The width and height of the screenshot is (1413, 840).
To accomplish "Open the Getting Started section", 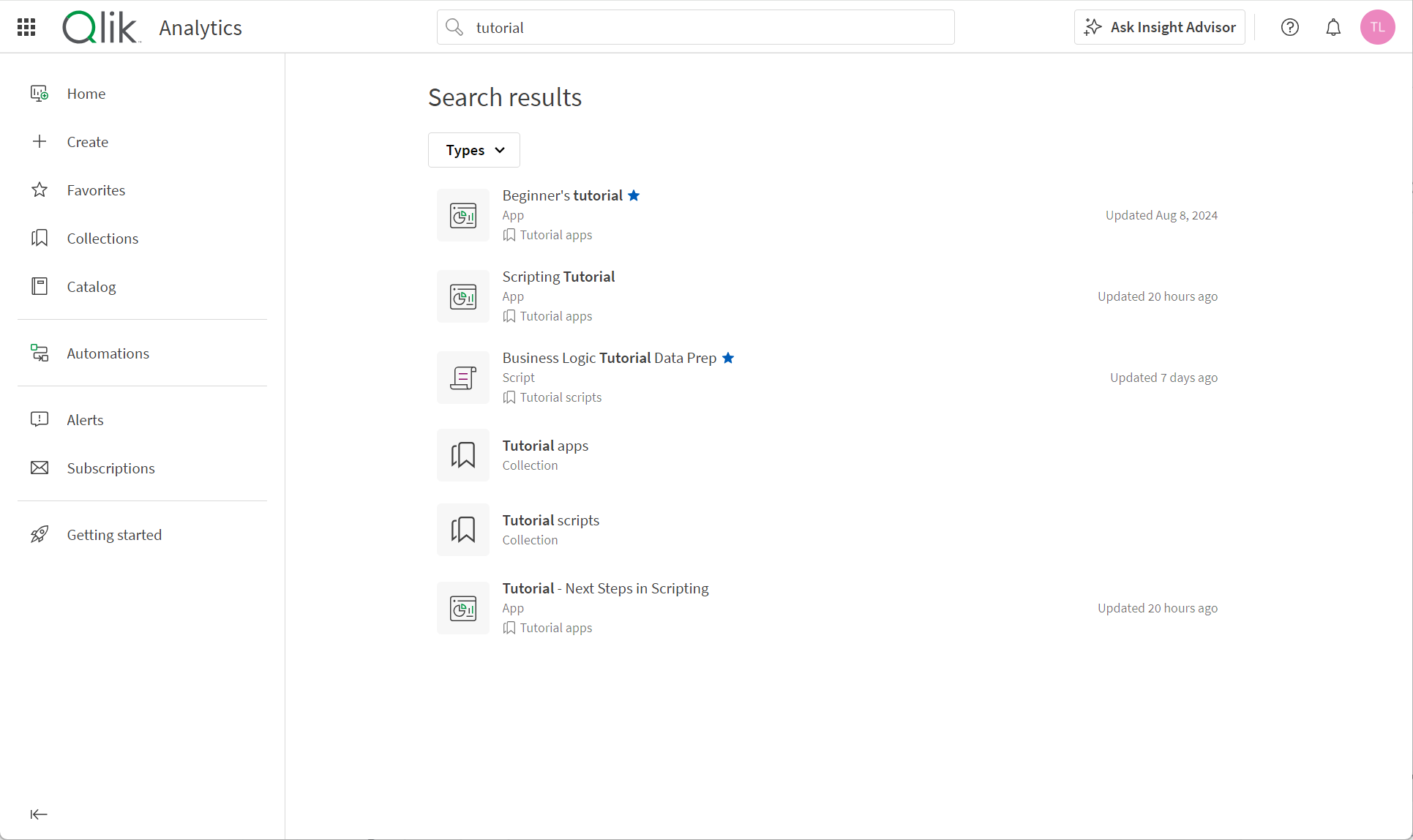I will point(114,534).
